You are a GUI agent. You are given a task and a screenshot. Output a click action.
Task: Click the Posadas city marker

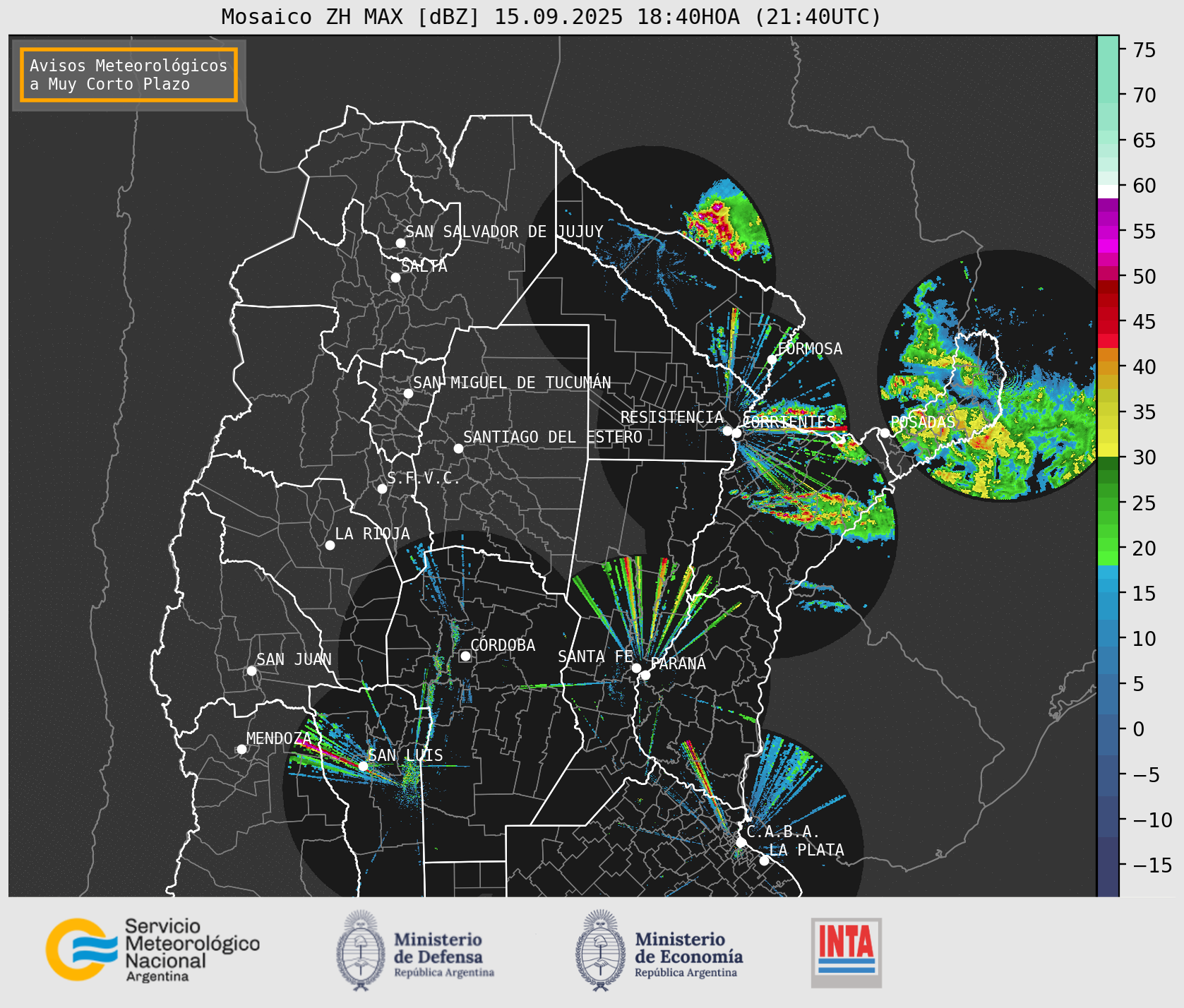(x=885, y=433)
